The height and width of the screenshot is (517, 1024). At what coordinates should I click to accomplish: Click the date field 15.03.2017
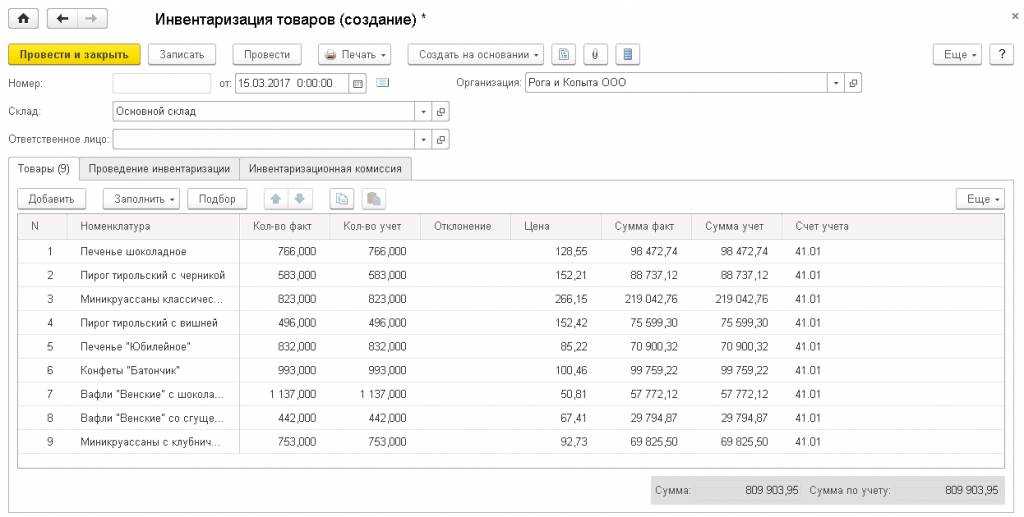[292, 84]
